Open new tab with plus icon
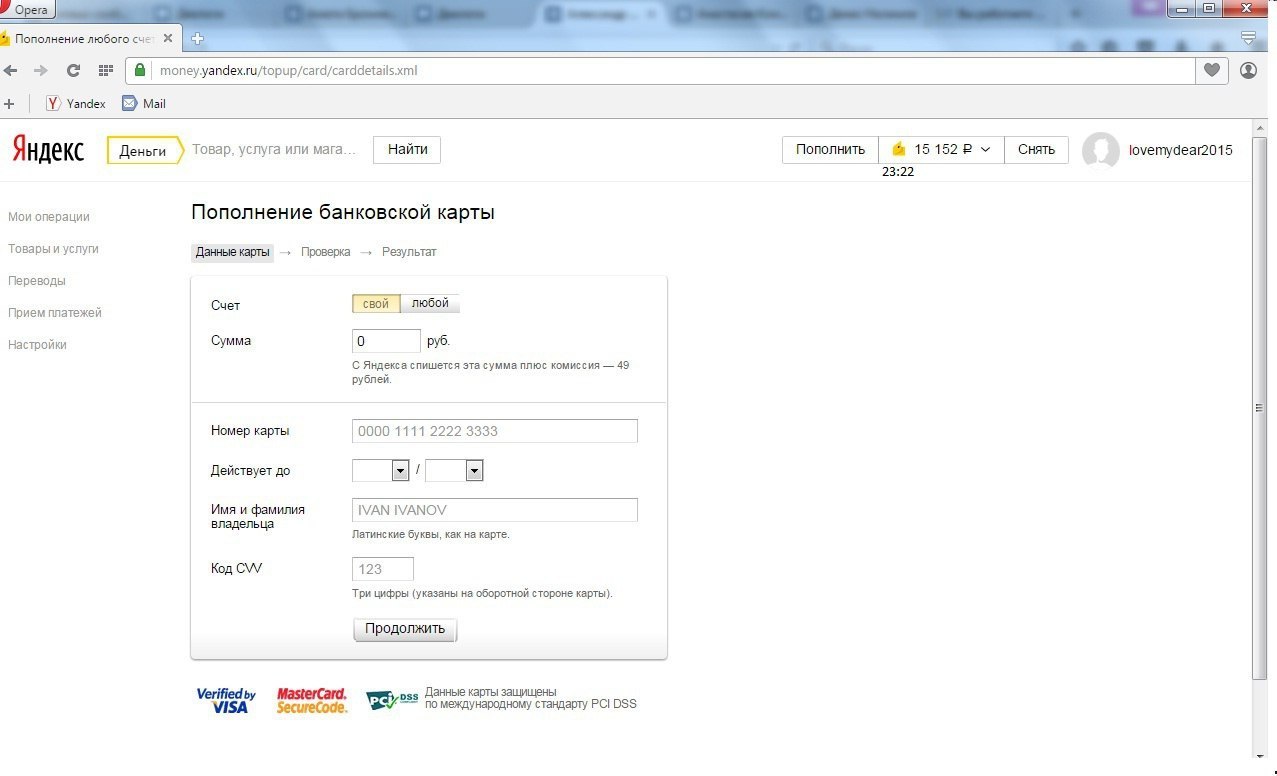1277x776 pixels. tap(198, 39)
